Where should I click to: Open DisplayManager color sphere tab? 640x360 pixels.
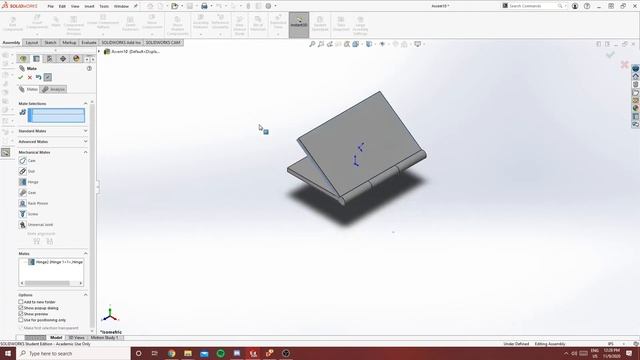[x=76, y=59]
